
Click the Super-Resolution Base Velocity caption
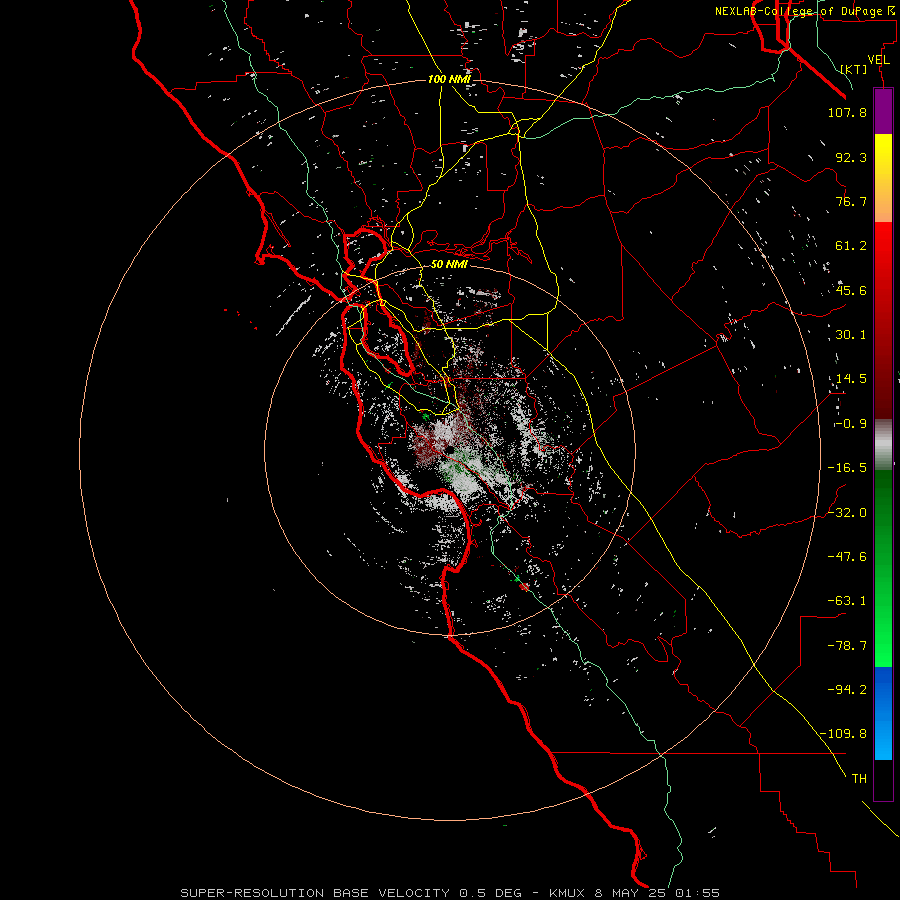coord(450,893)
